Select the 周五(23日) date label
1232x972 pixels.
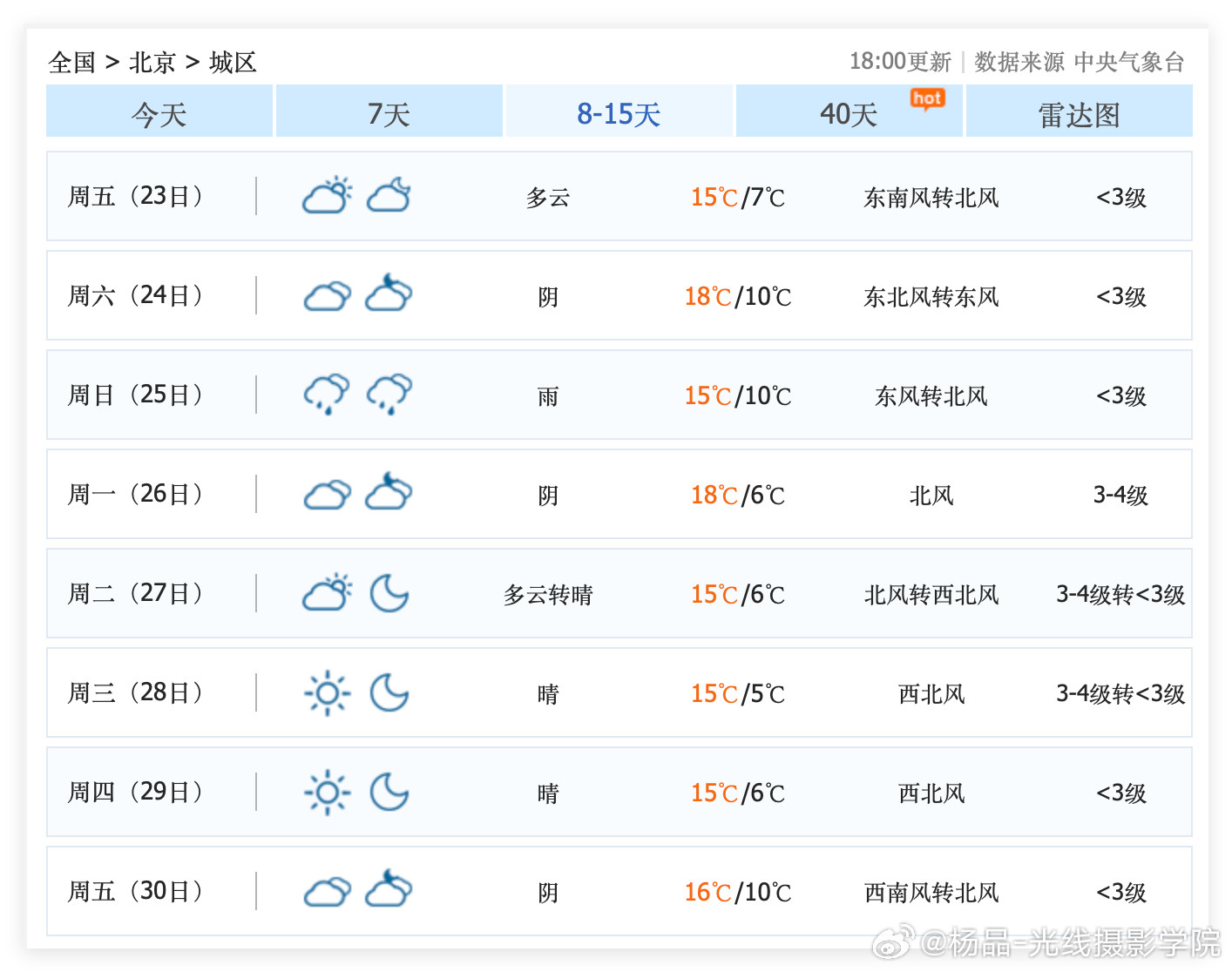pos(135,196)
